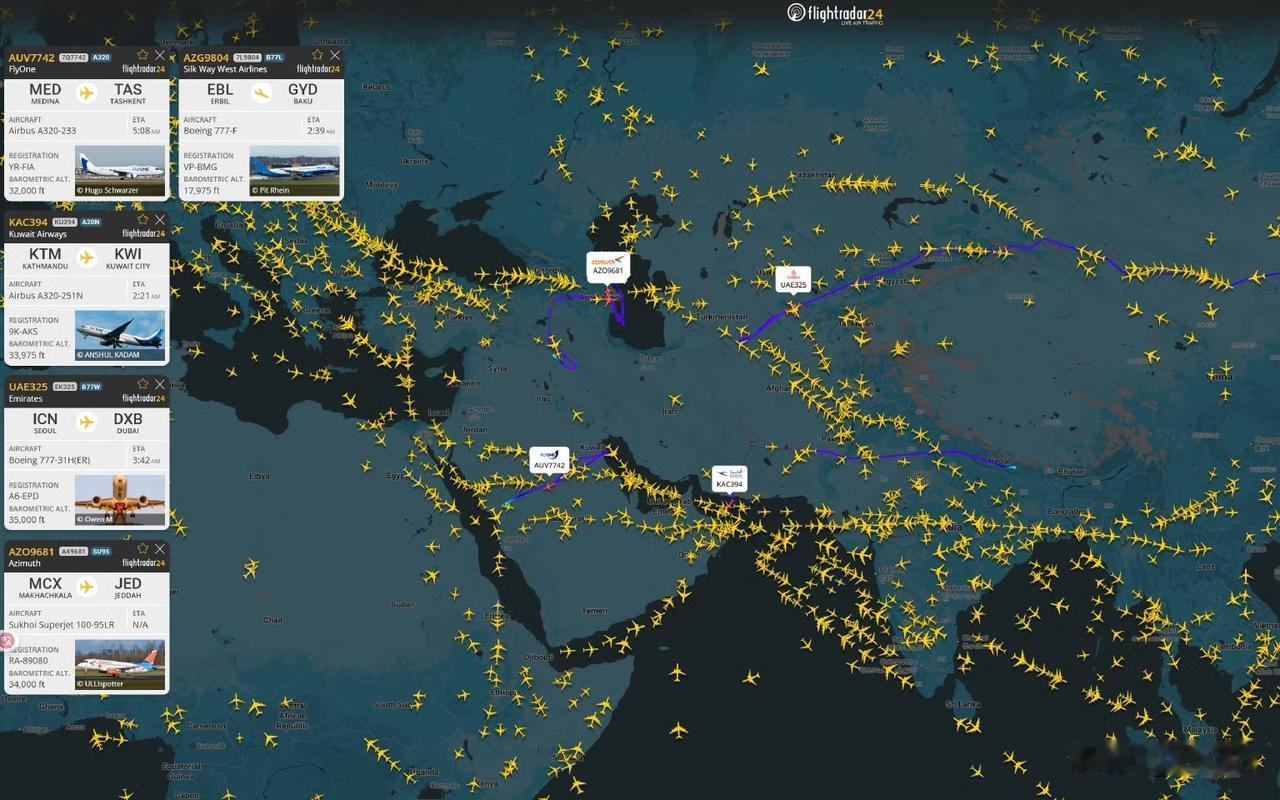Select the KWI Kuwait City destination airport
Screen dimensions: 1280x800
[128, 257]
